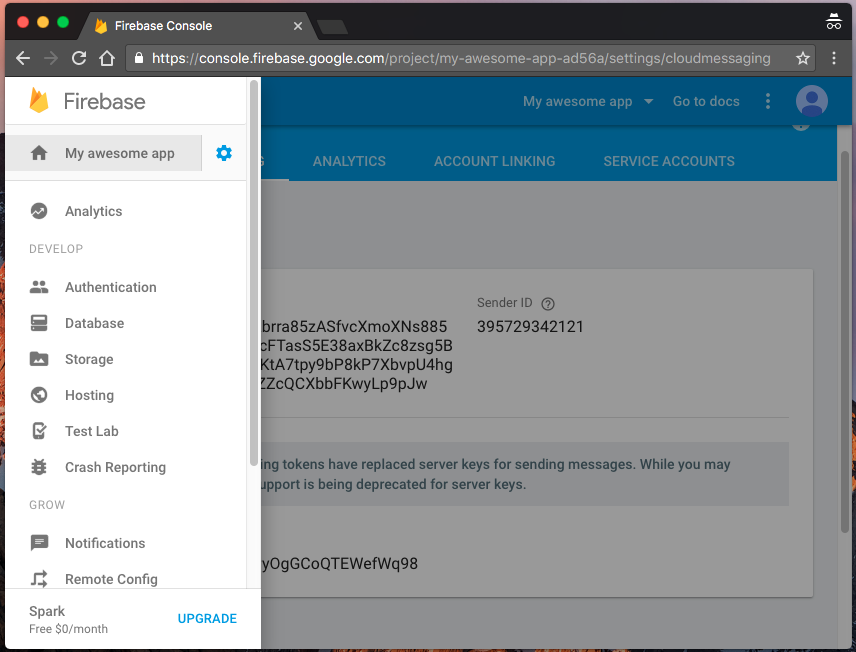Screen dimensions: 856x652
Task: Open Authentication from the sidebar
Action: point(126,287)
